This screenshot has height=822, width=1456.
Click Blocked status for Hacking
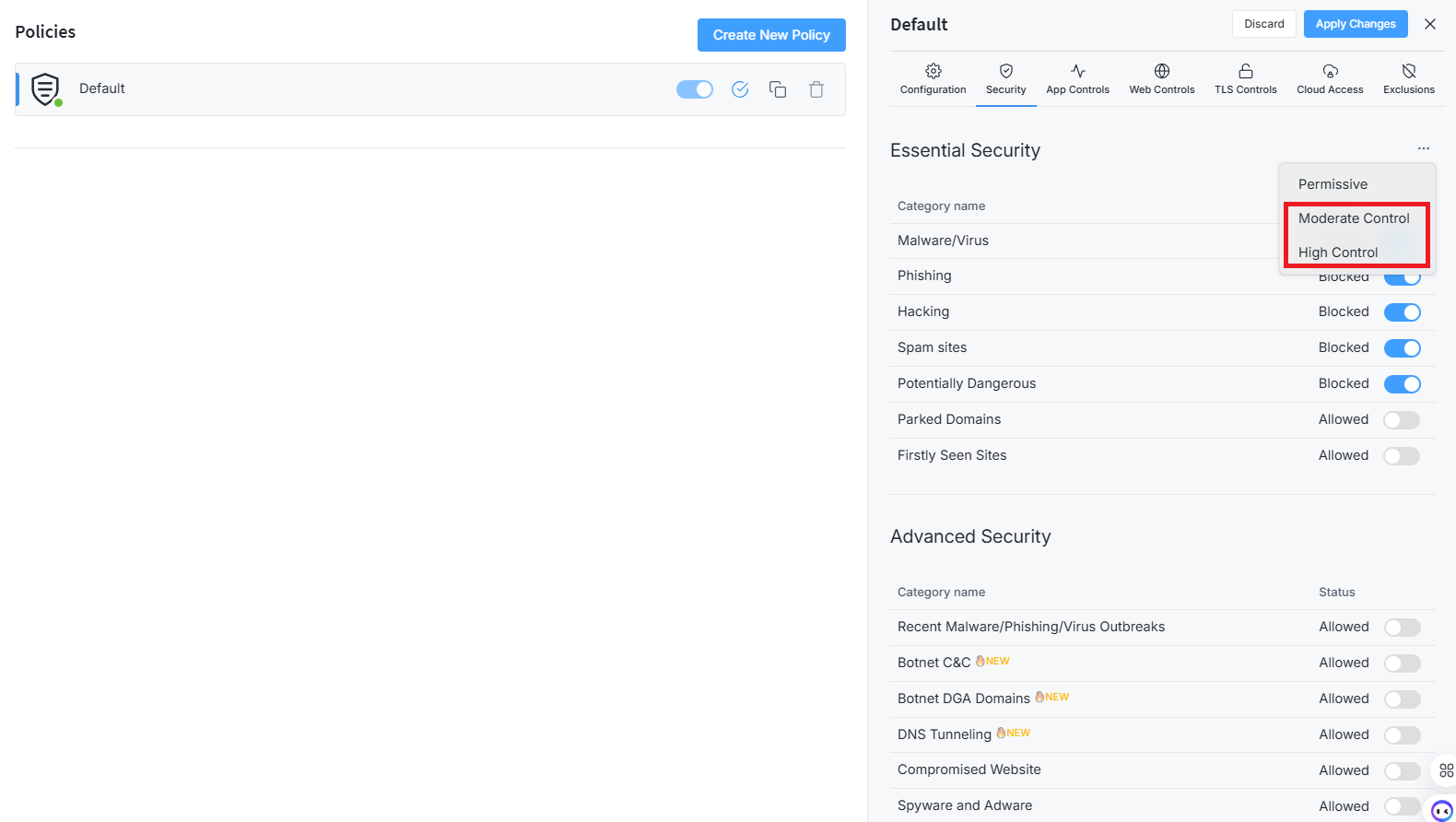[1344, 311]
